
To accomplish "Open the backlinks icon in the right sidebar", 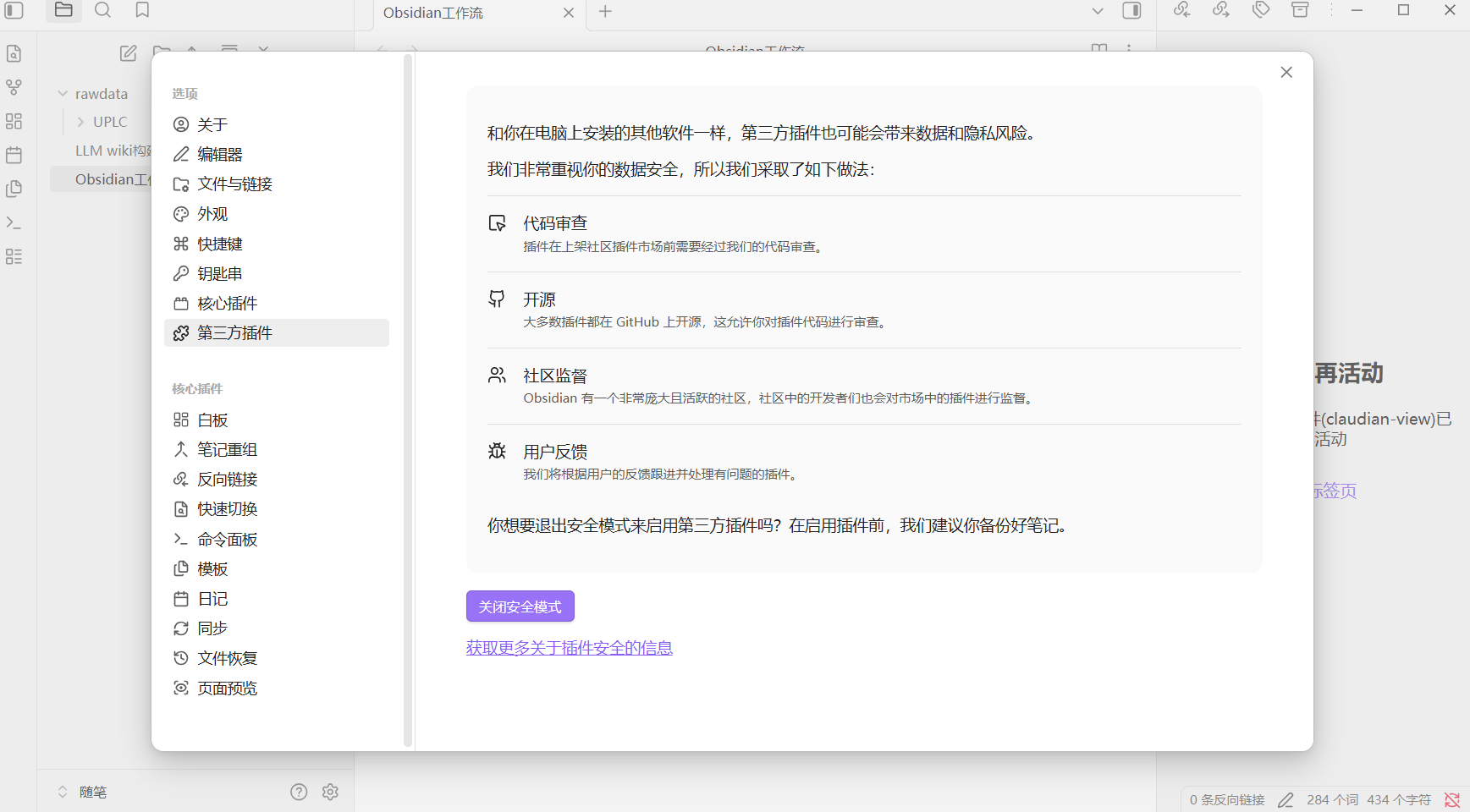I will pos(1182,10).
